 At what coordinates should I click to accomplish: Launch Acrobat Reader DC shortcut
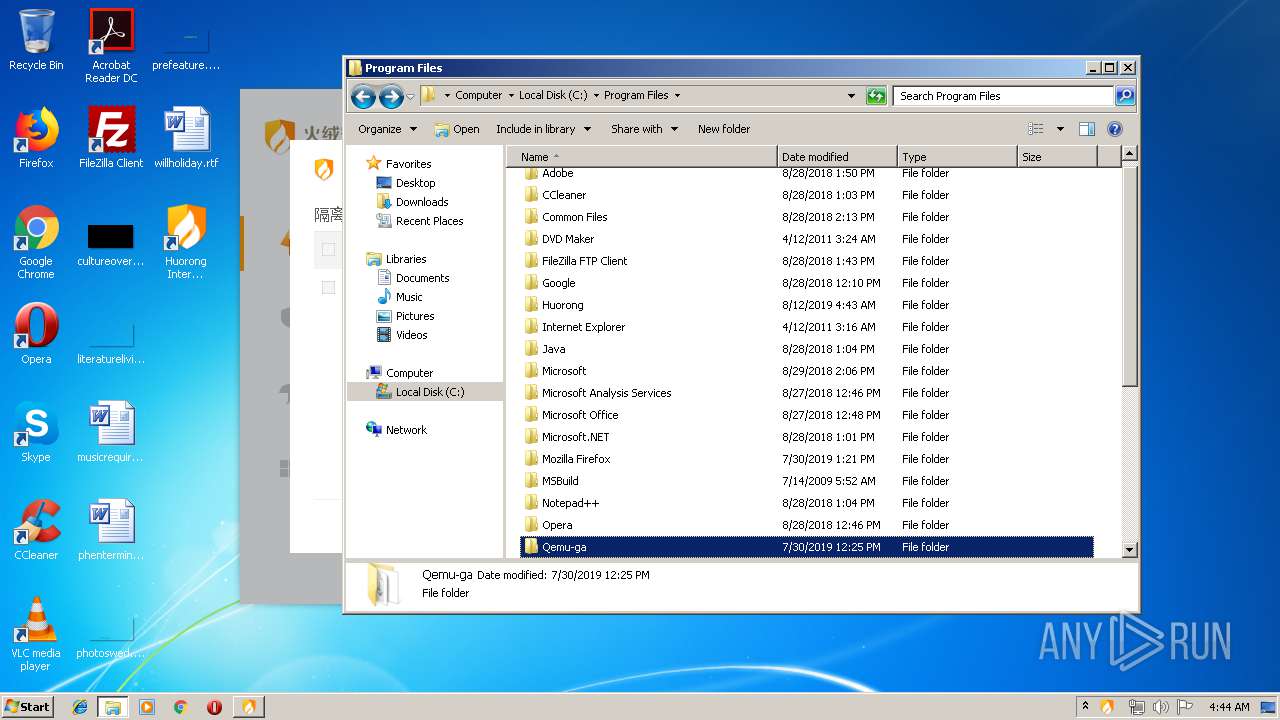pos(111,45)
